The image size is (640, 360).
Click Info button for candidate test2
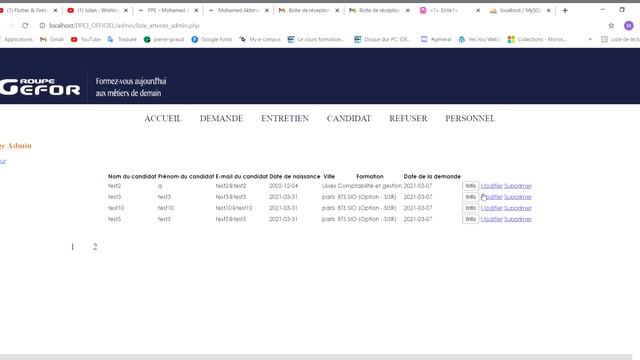[x=471, y=186]
